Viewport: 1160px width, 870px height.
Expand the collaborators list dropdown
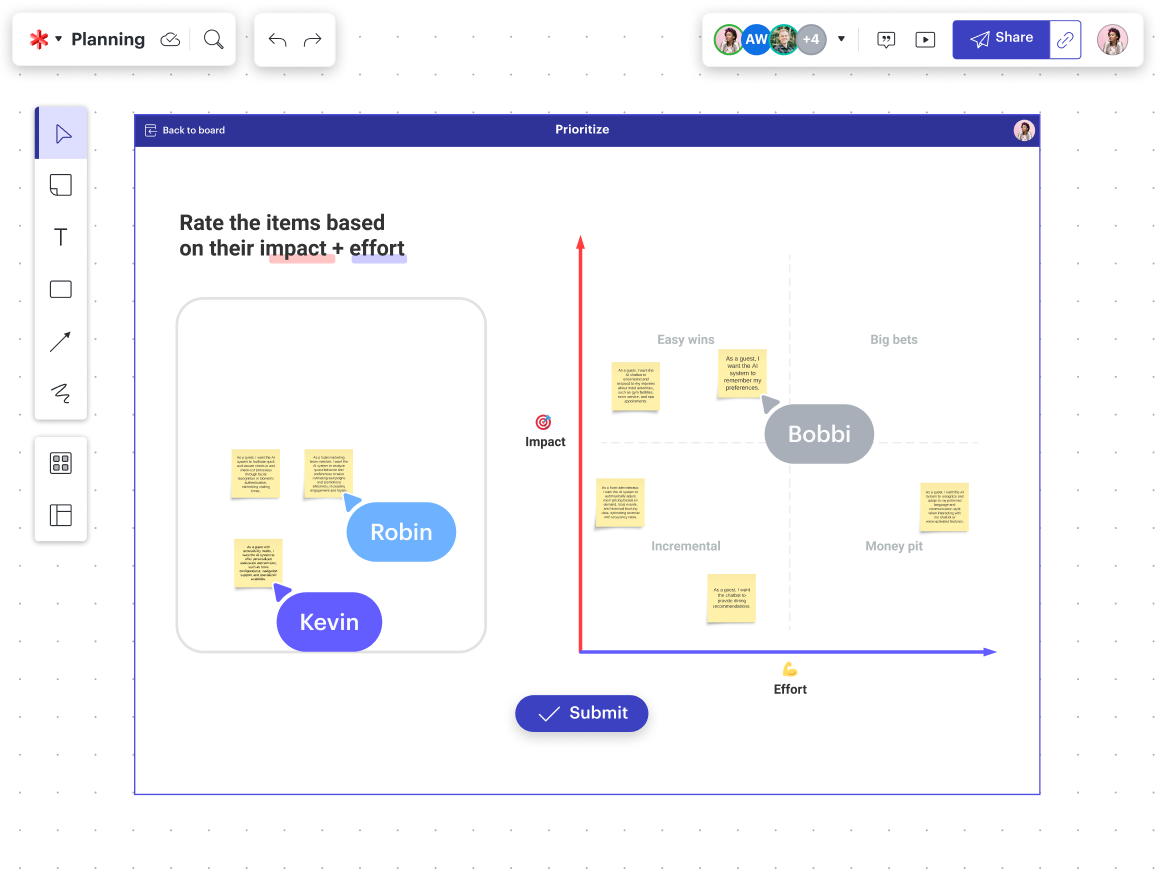tap(841, 40)
